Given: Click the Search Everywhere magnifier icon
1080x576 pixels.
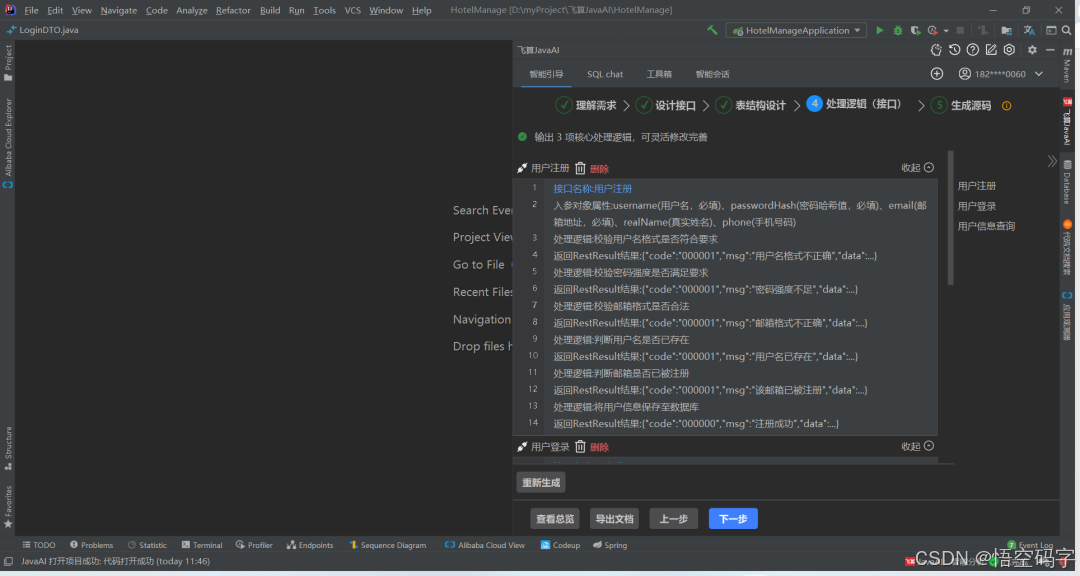Looking at the screenshot, I should coord(1066,30).
